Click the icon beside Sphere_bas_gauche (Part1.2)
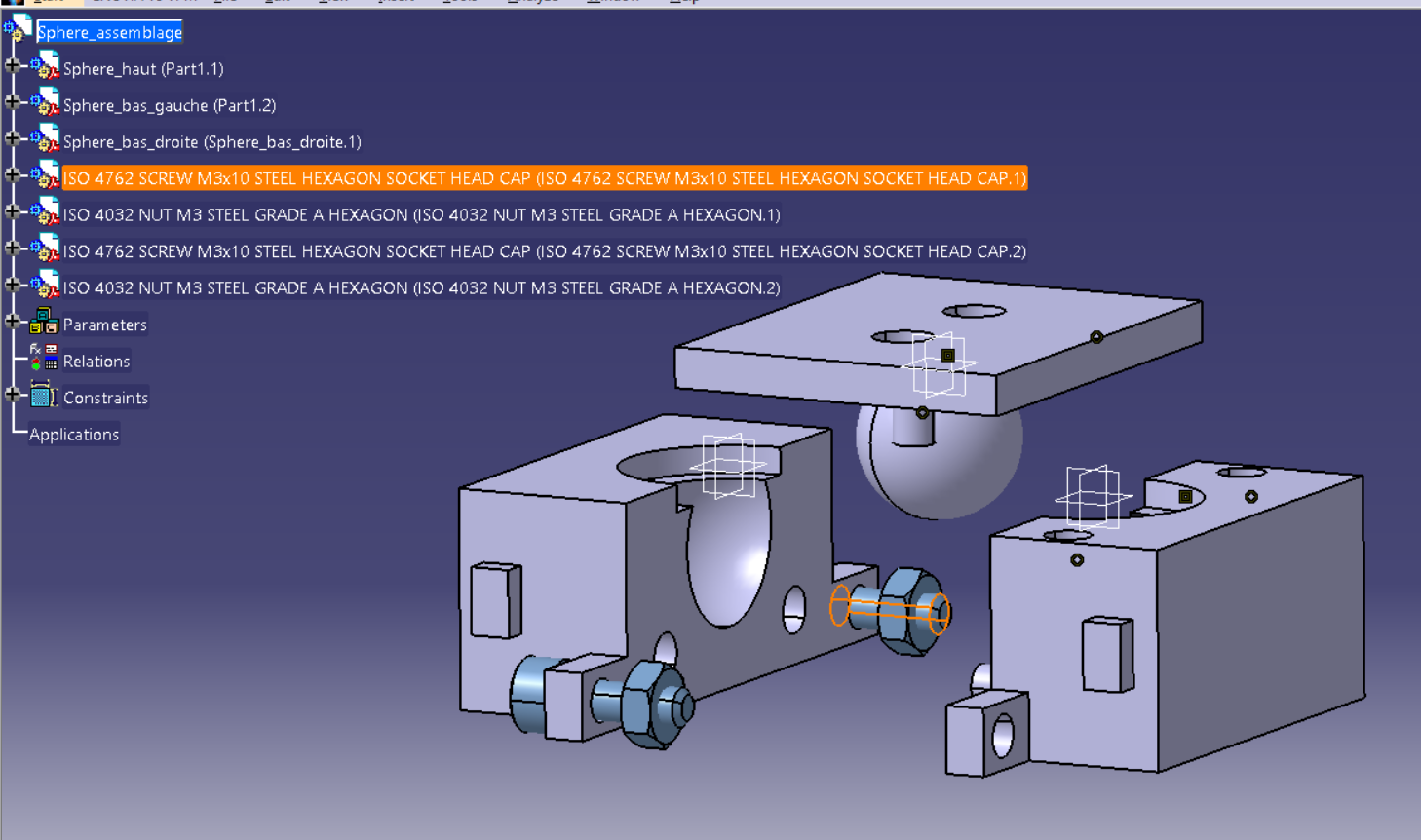 [x=45, y=103]
